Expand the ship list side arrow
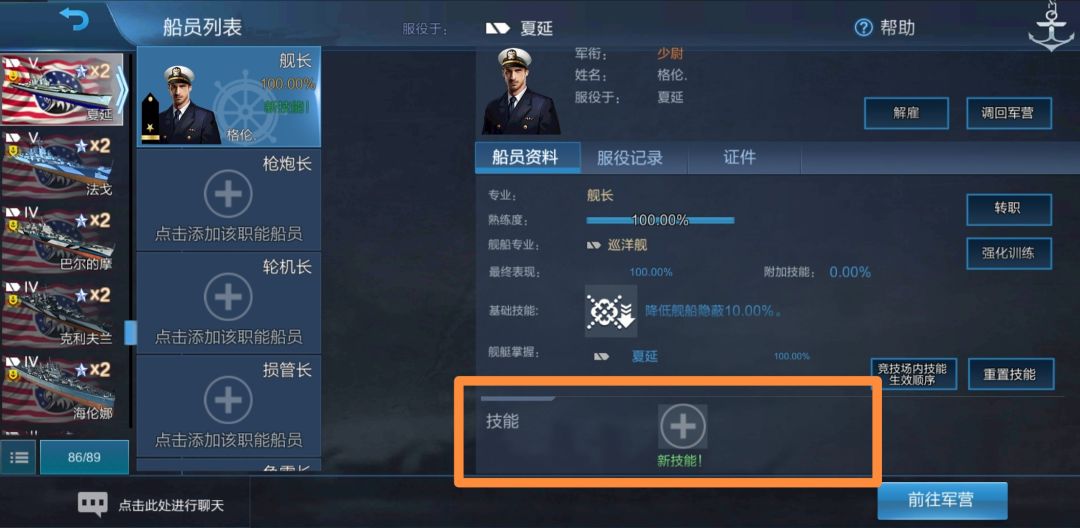 (x=122, y=89)
